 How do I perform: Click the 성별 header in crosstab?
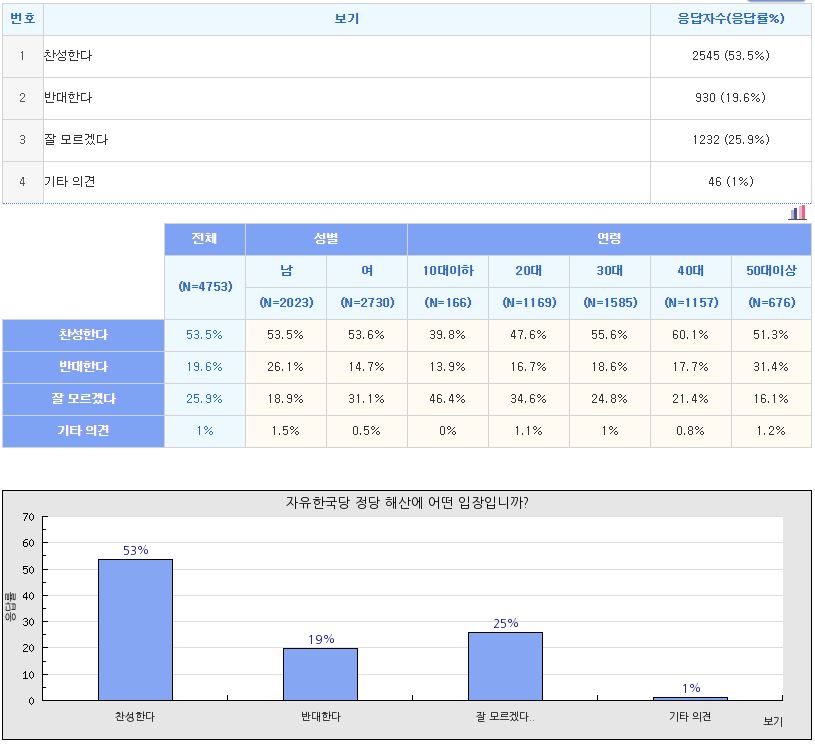tap(326, 239)
